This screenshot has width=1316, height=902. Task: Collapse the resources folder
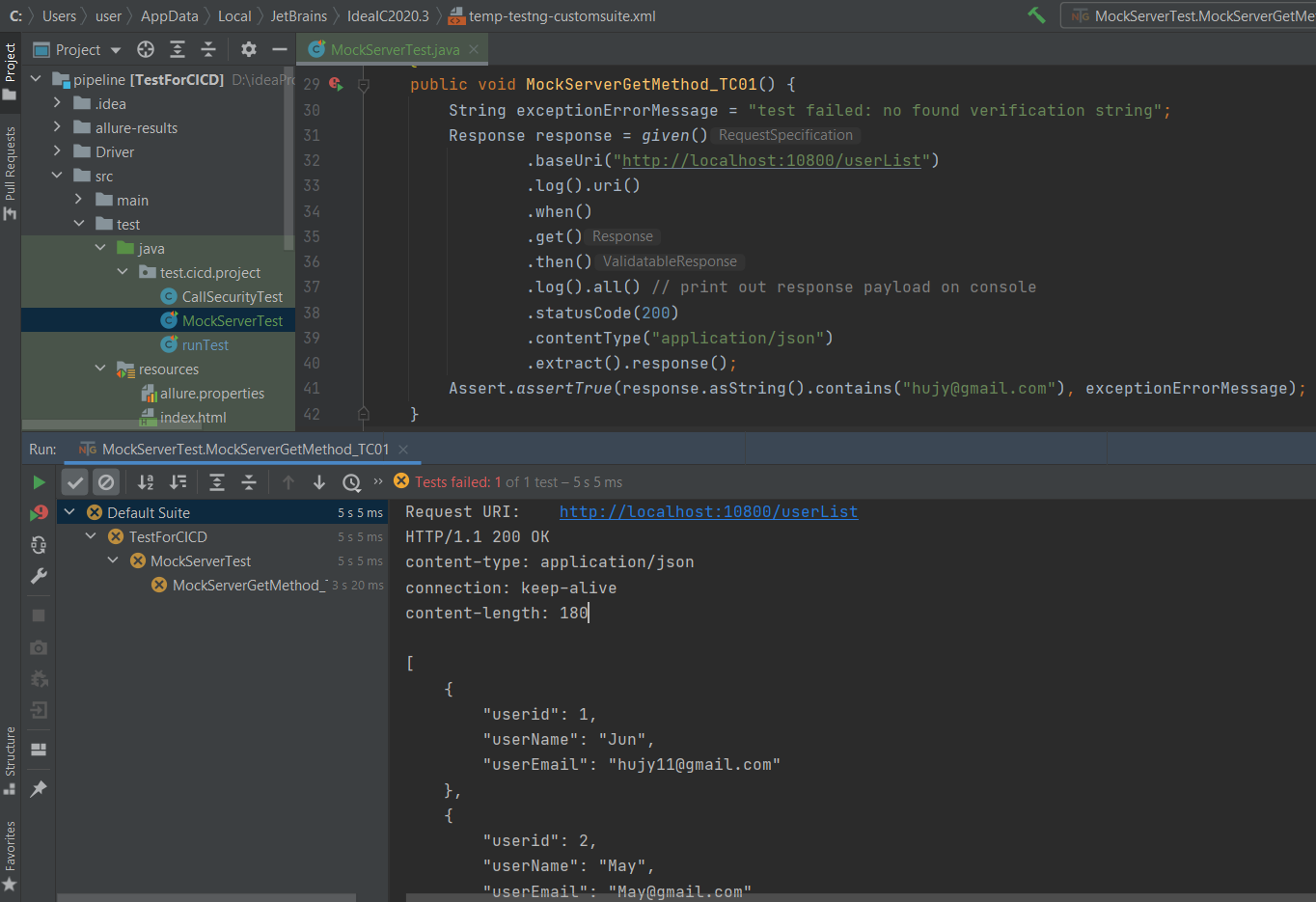click(100, 369)
